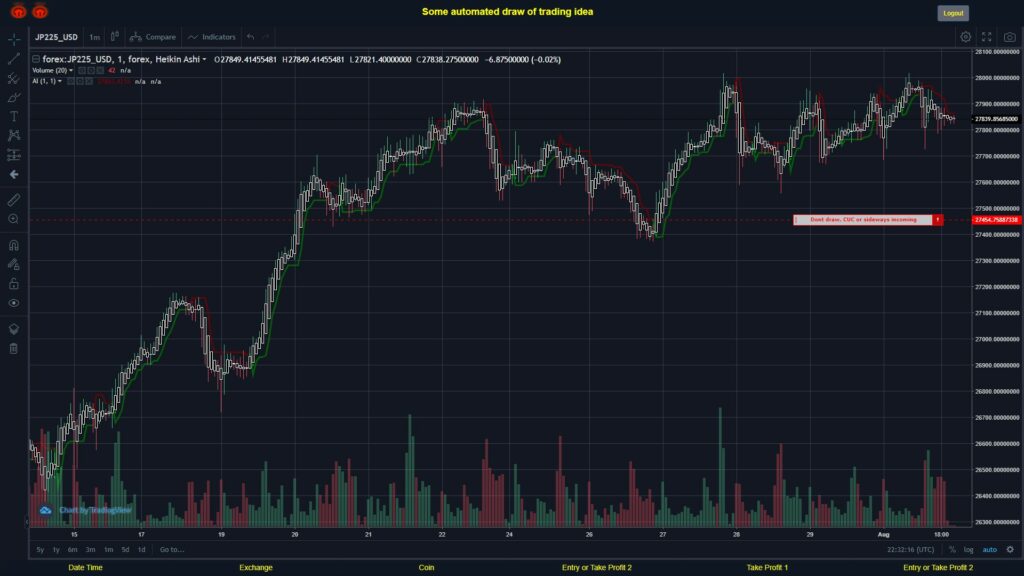Toggle hide all drawings eye icon

[x=14, y=303]
